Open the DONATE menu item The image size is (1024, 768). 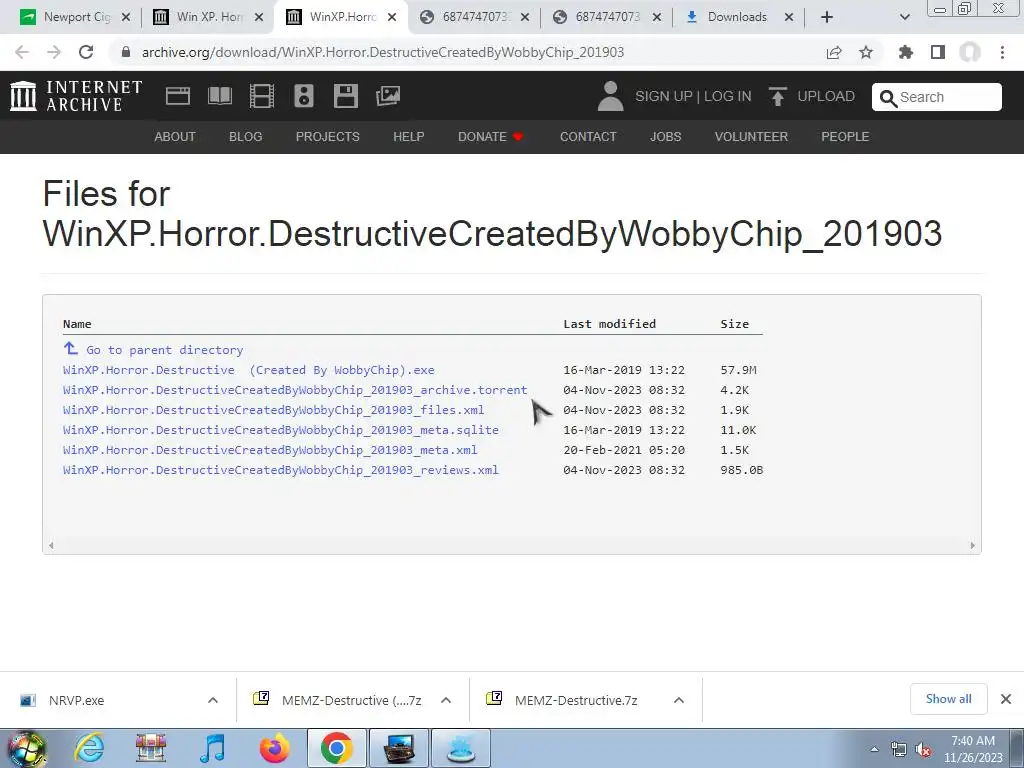pyautogui.click(x=490, y=136)
